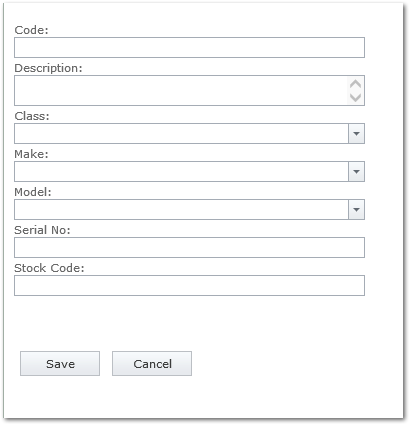Click the Description box up arrow
Screen dimensions: 411x426
click(356, 84)
